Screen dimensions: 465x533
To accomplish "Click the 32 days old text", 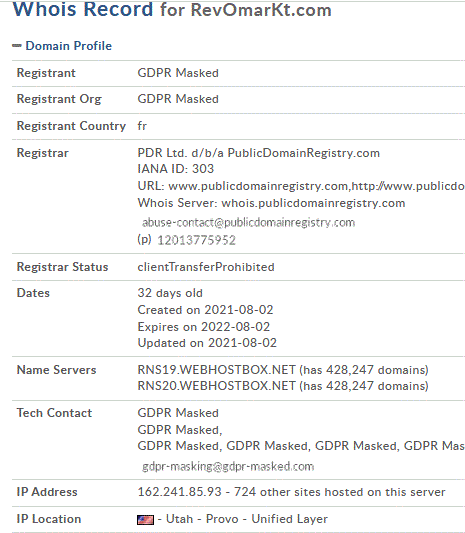I will [170, 293].
